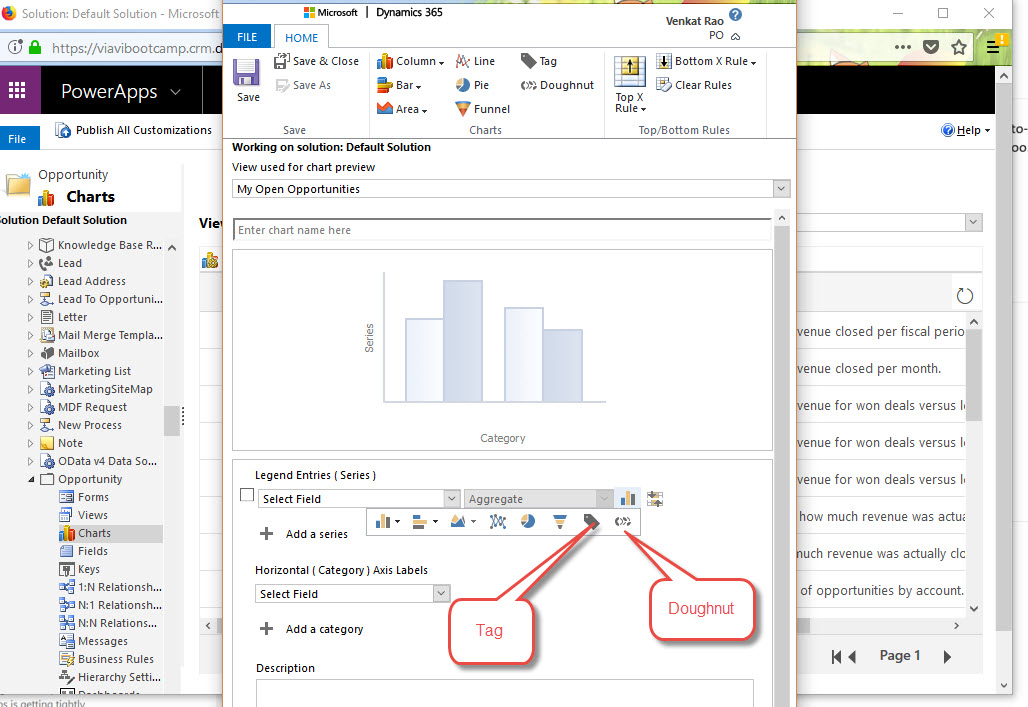Switch to the FILE tab
Image resolution: width=1028 pixels, height=707 pixels.
(x=246, y=38)
